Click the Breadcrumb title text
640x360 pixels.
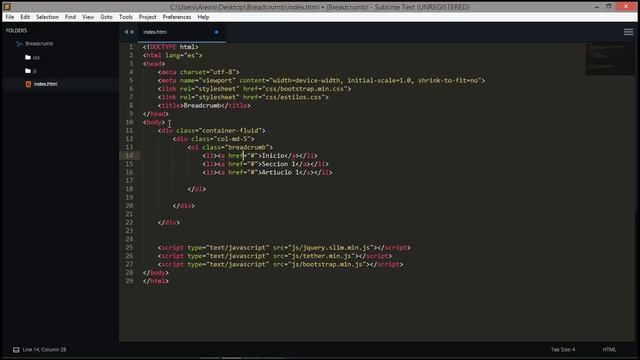[x=202, y=106]
